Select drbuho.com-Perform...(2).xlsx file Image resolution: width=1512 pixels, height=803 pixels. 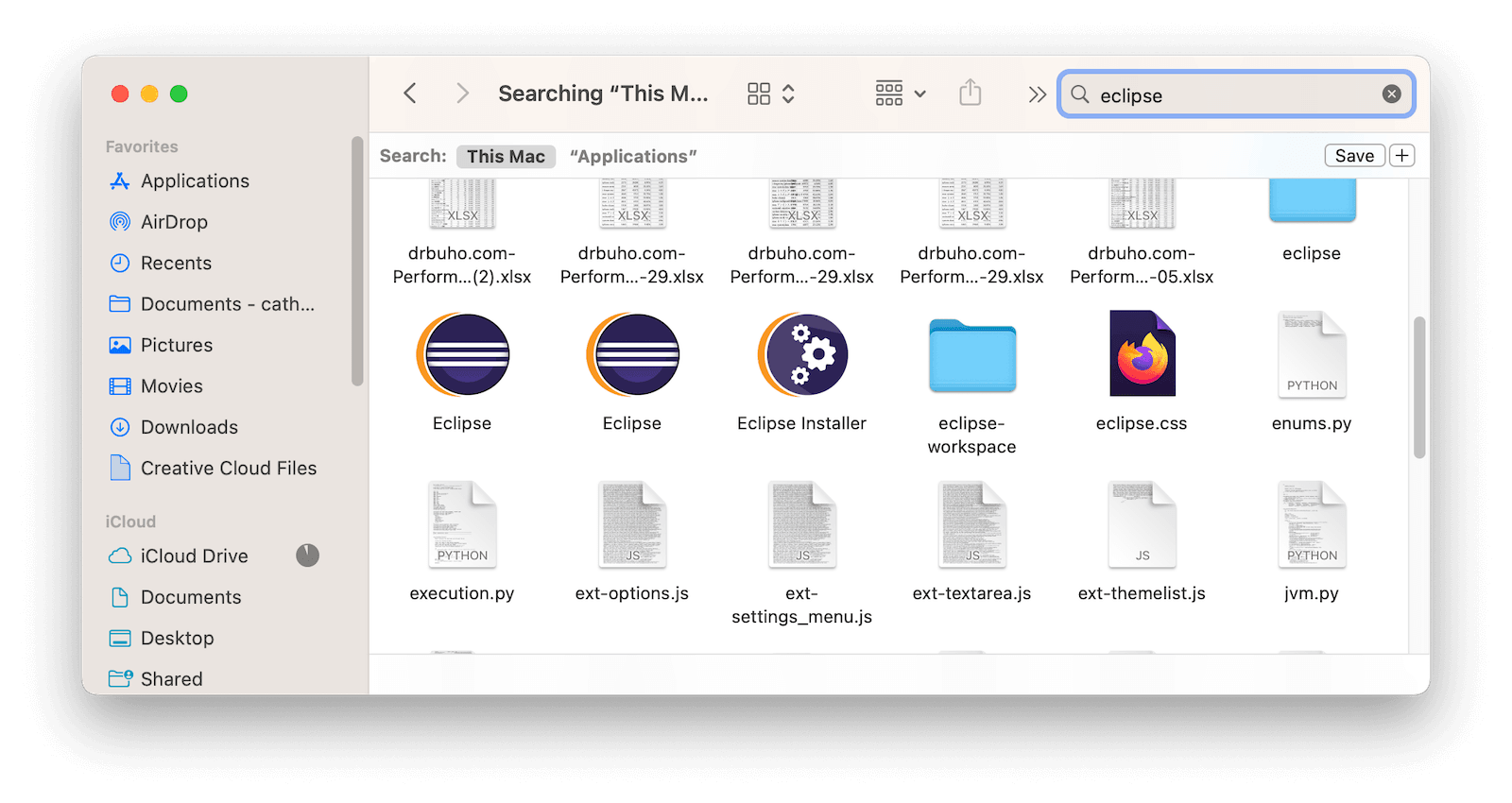462,204
